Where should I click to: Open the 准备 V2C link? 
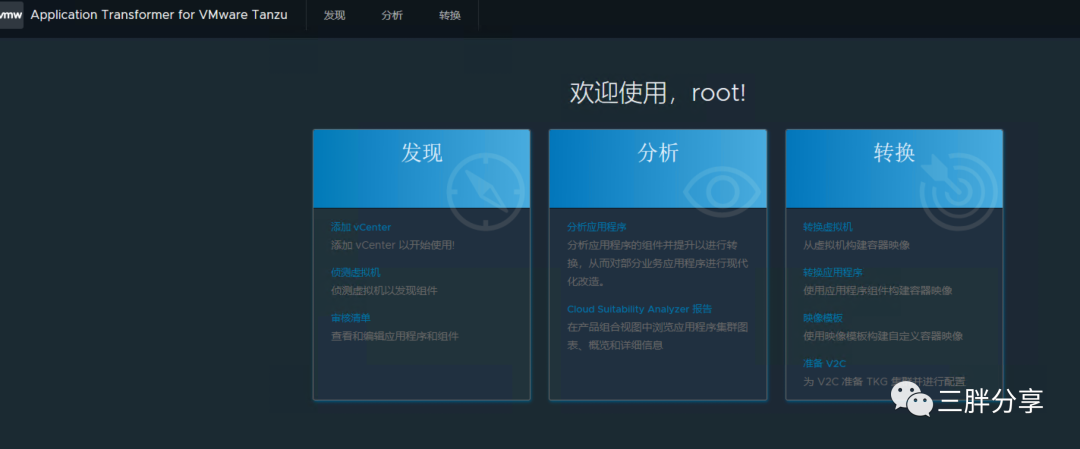tap(824, 363)
